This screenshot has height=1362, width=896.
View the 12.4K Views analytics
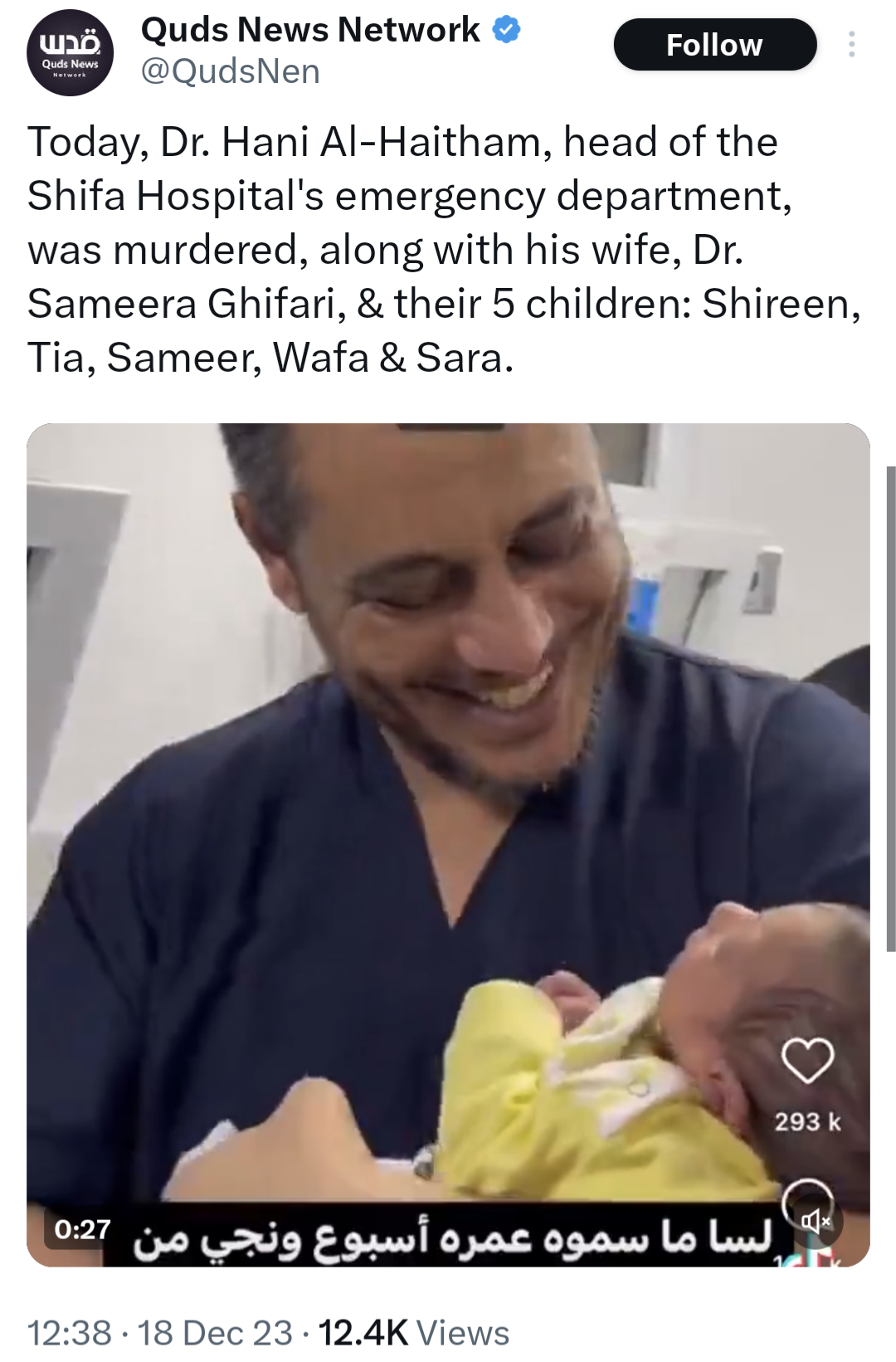[x=414, y=1333]
